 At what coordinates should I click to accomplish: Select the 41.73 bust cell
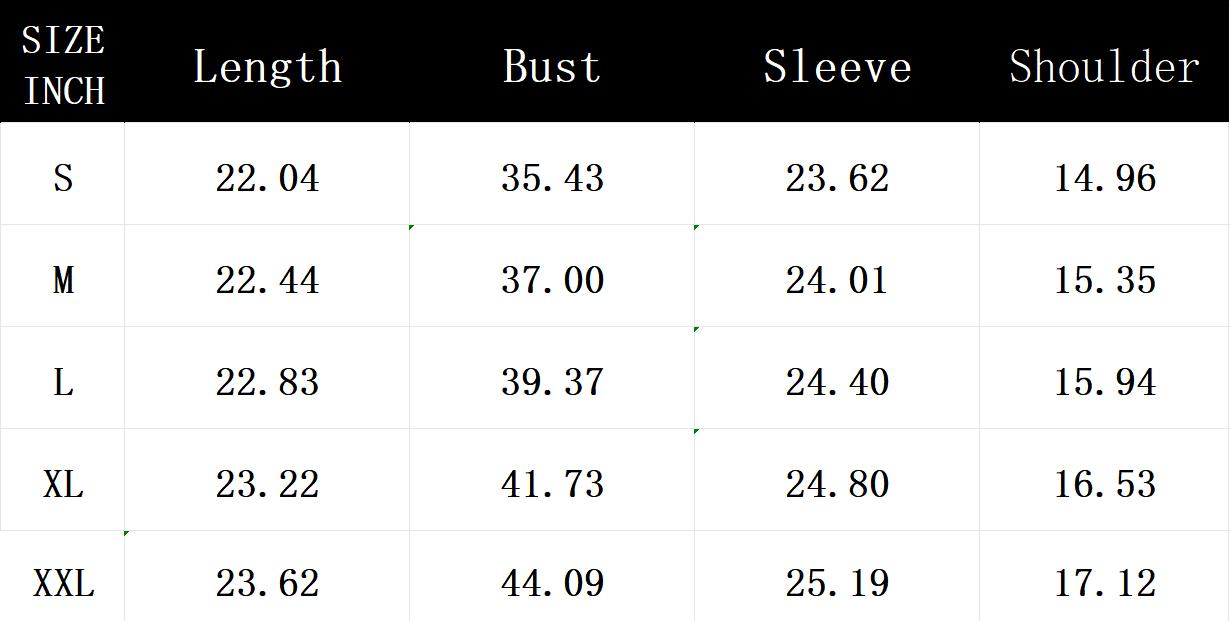click(x=552, y=484)
